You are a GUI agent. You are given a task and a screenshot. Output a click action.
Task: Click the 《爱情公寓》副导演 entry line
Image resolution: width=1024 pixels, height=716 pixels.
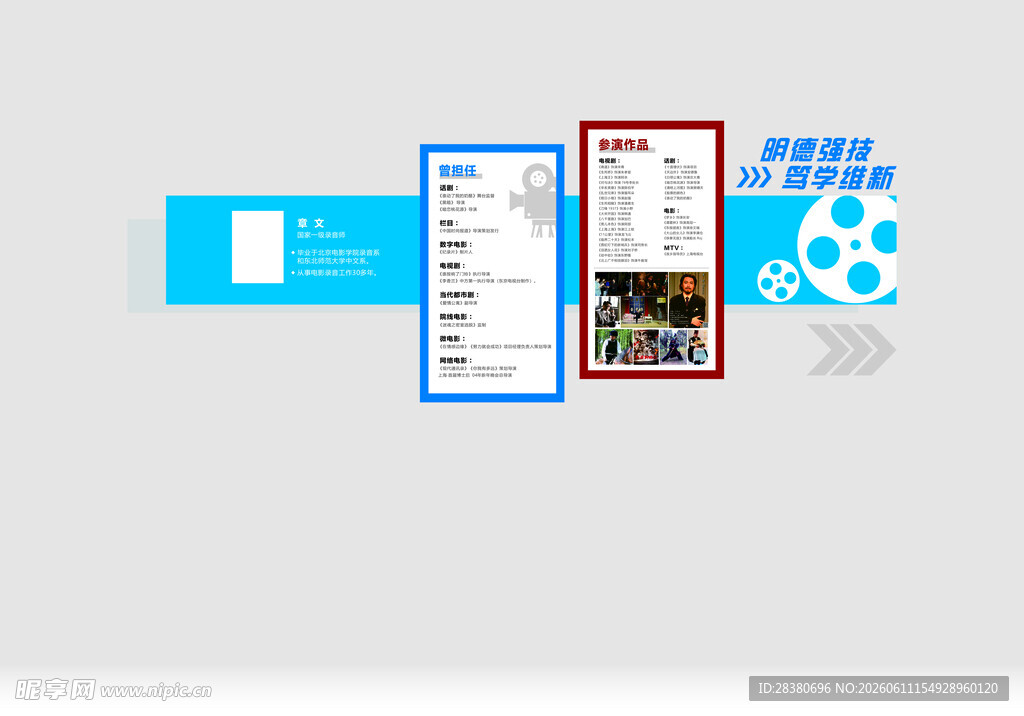458,303
